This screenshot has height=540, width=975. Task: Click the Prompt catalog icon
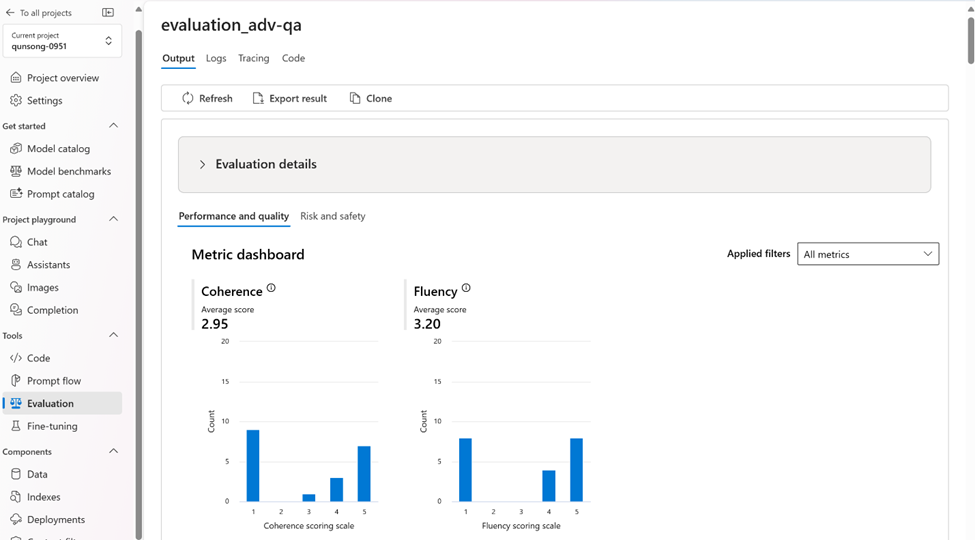pos(16,193)
